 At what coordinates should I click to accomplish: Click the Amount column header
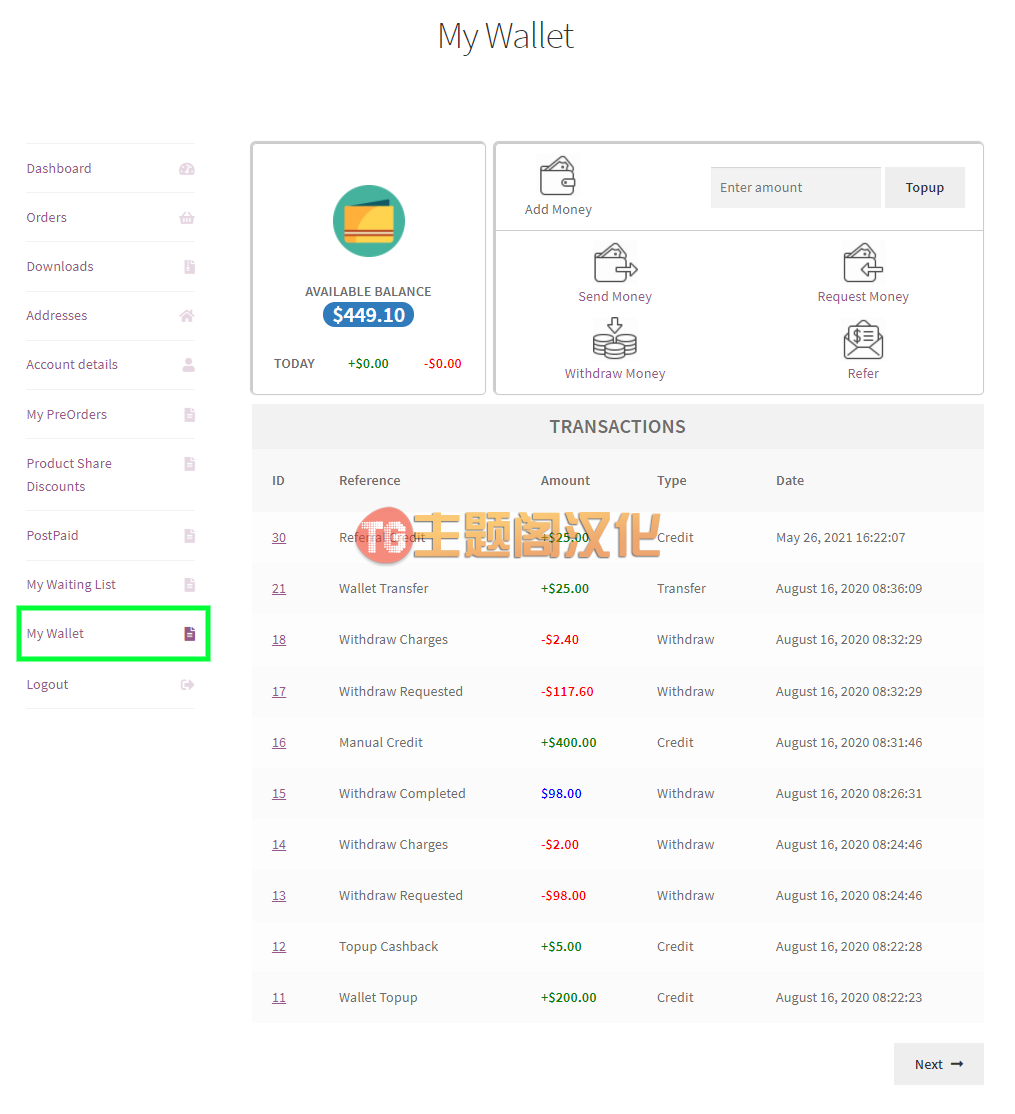(565, 480)
